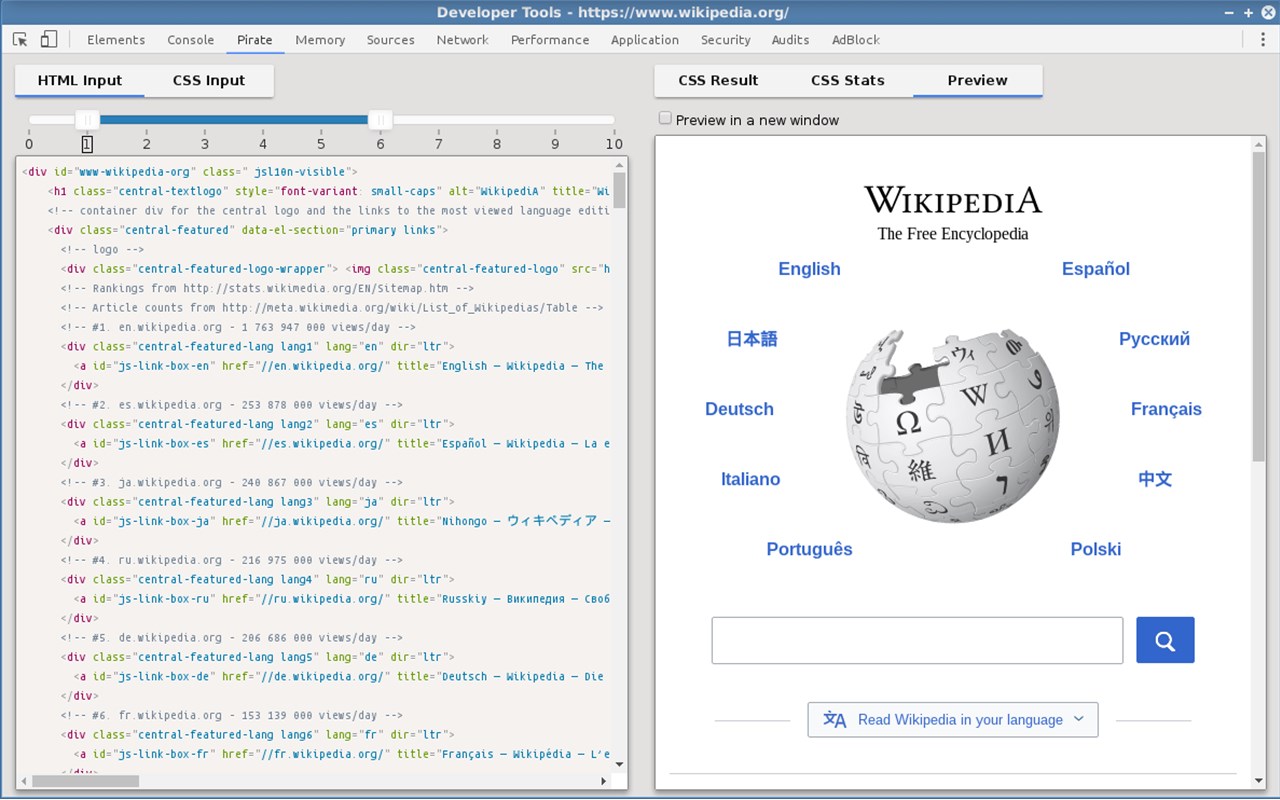
Task: Open the Memory tab
Action: coord(320,40)
